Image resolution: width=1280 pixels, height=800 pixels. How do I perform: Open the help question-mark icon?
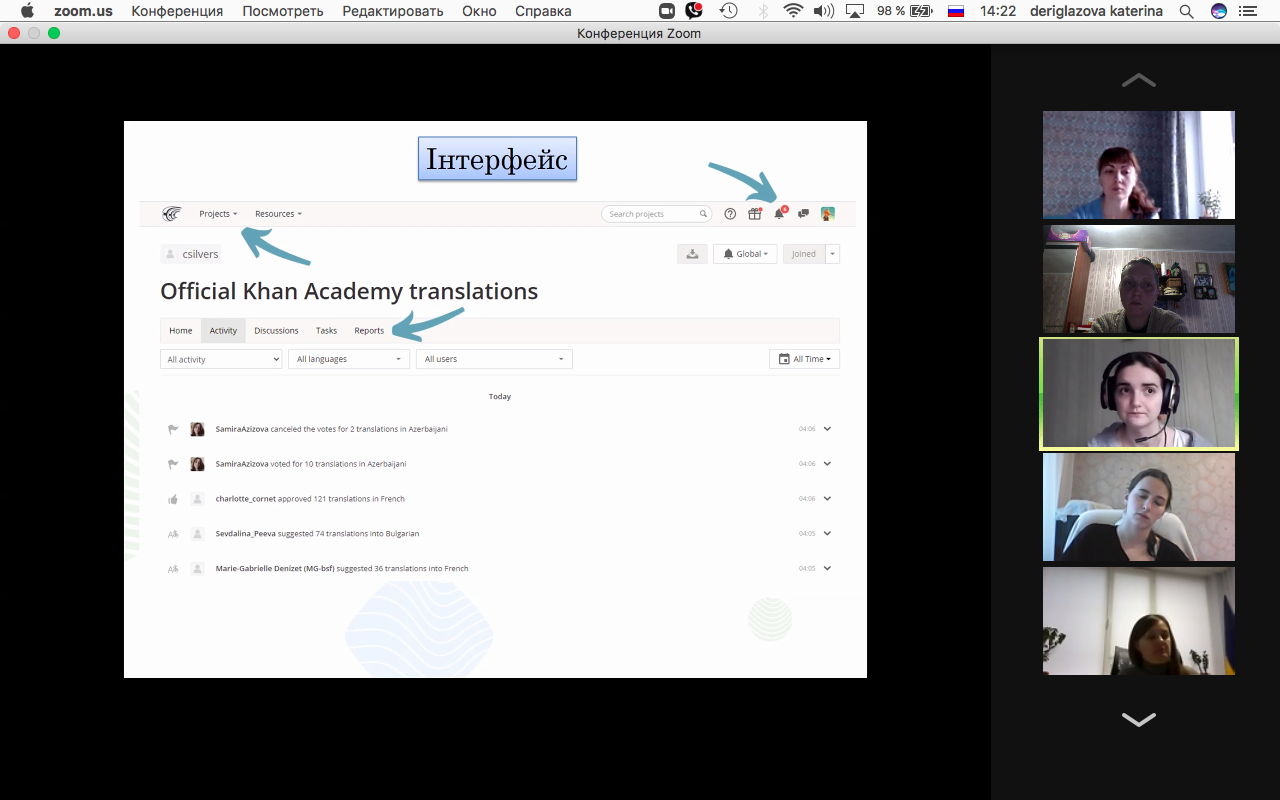pyautogui.click(x=730, y=214)
